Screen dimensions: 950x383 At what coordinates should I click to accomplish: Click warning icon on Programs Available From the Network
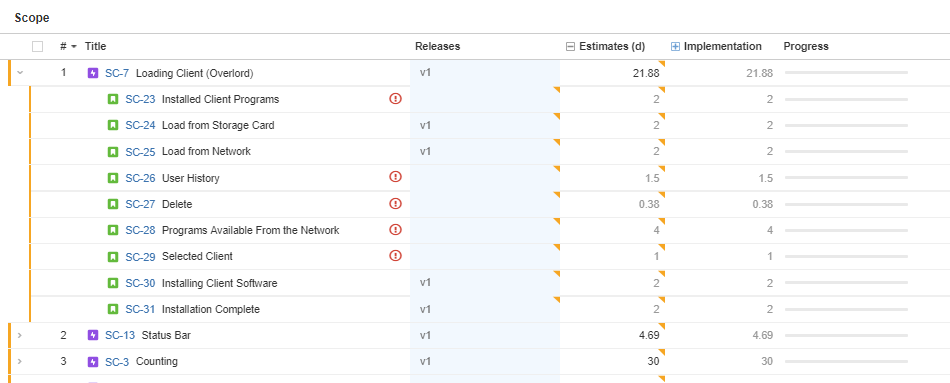[x=396, y=230]
